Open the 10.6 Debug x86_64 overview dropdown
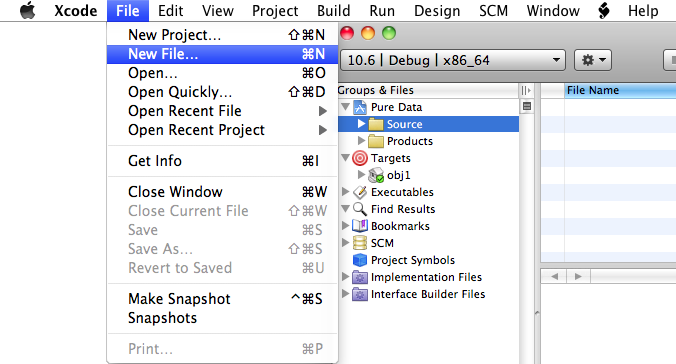 [453, 60]
